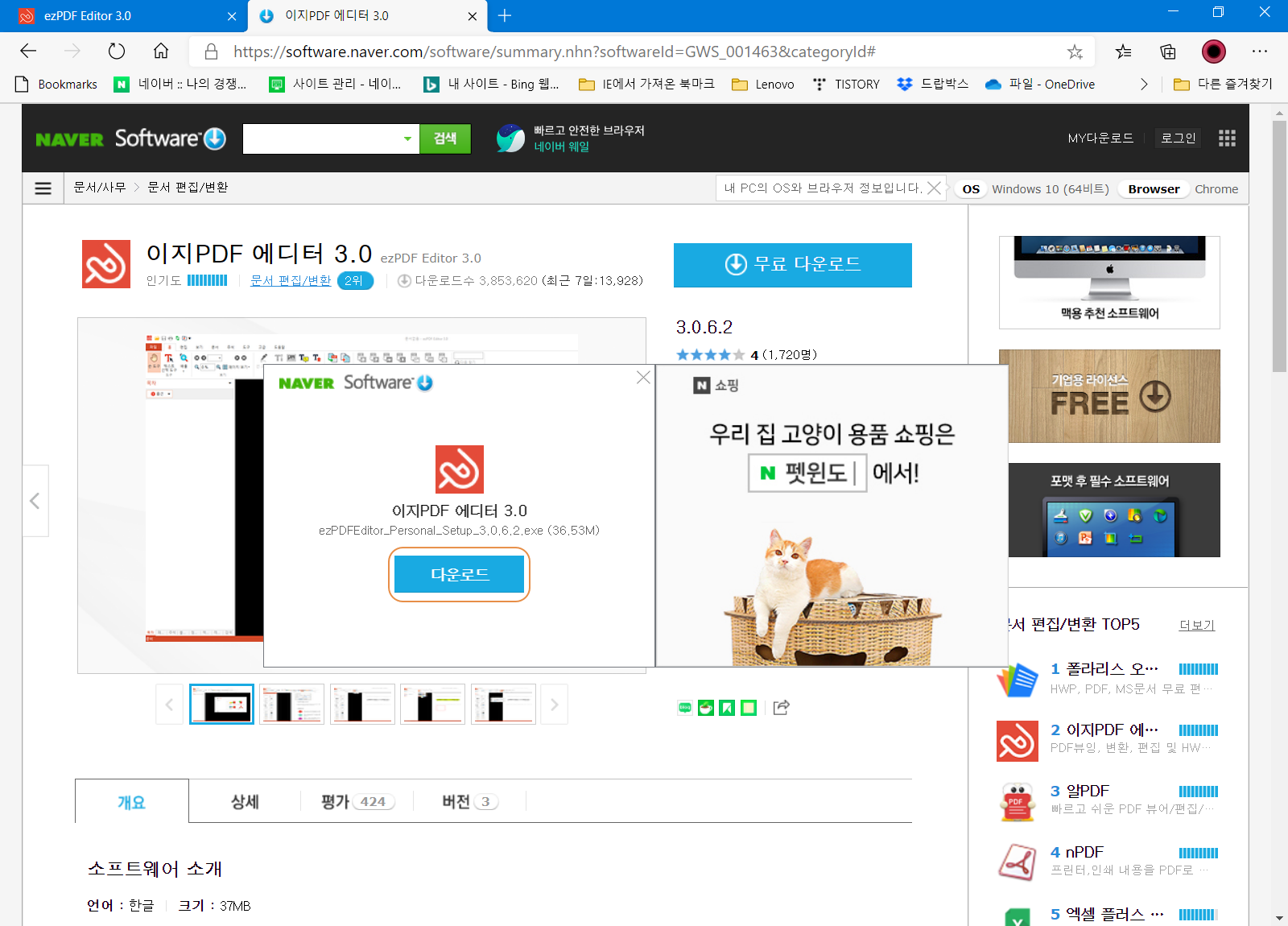
Task: Switch to the 개요 tab
Action: [x=132, y=801]
